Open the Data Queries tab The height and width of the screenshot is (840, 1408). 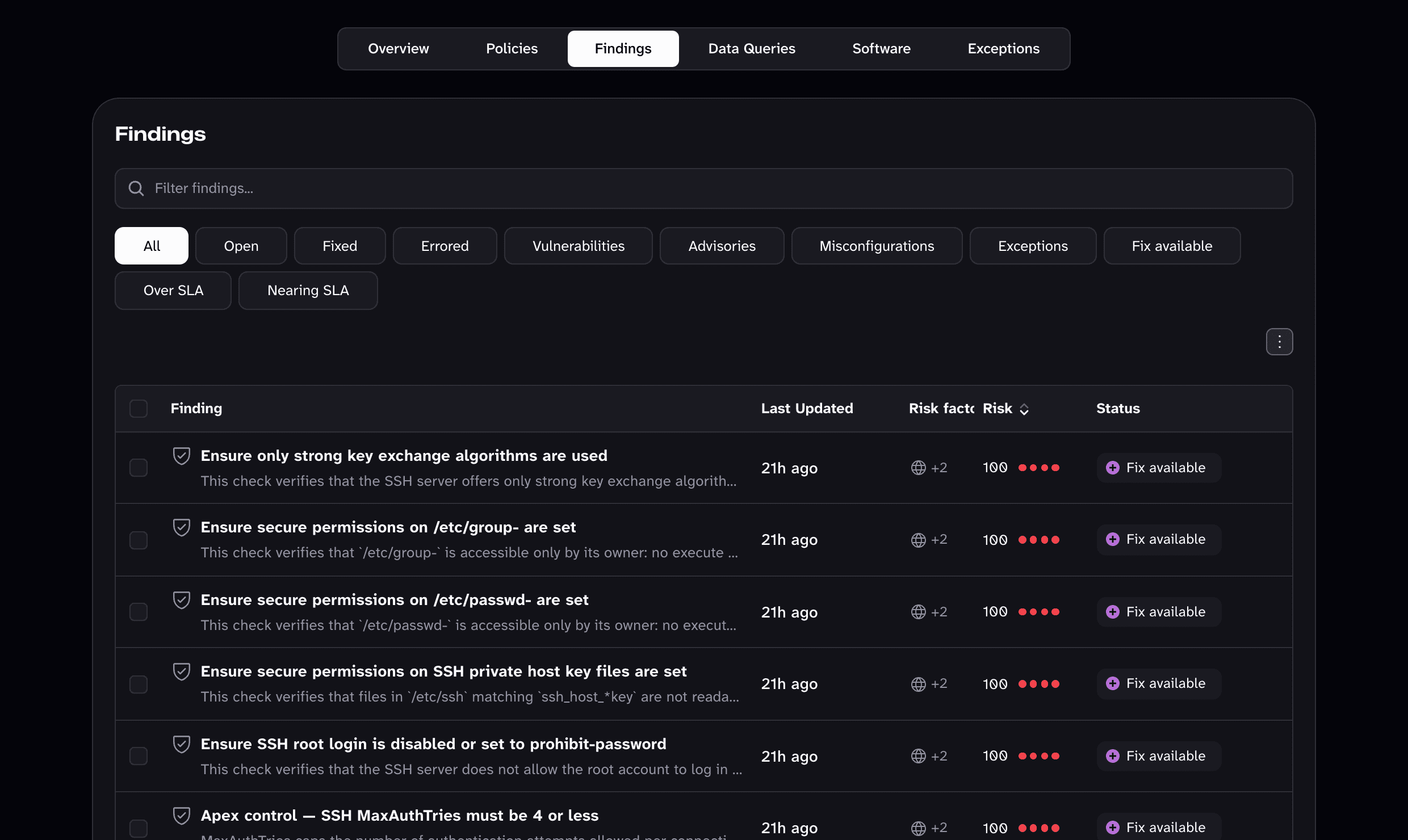pyautogui.click(x=752, y=49)
